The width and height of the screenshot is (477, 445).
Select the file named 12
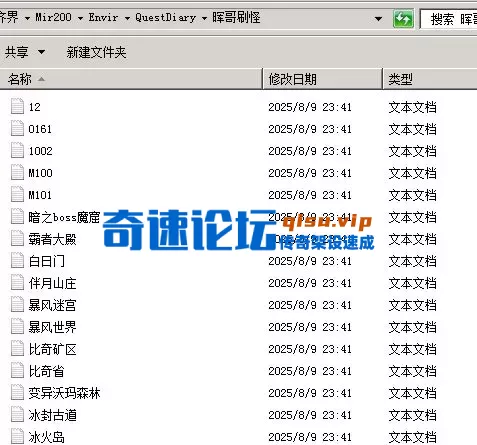(35, 107)
